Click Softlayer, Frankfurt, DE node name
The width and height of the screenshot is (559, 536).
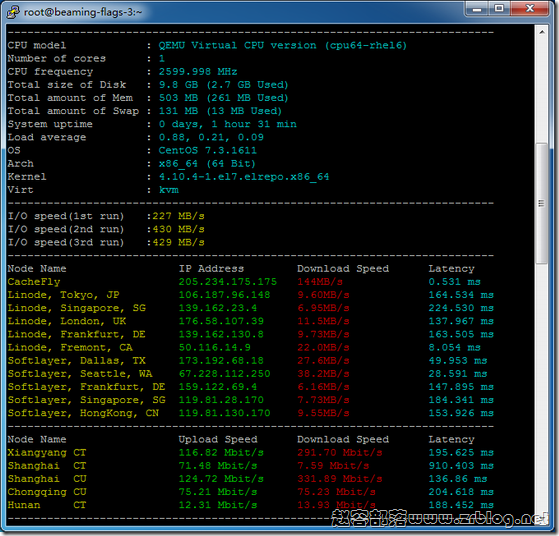click(x=87, y=387)
